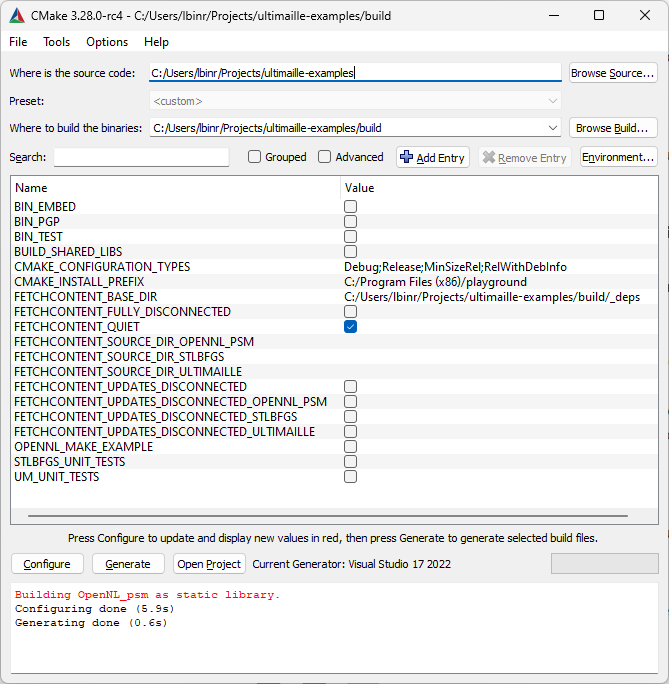Image resolution: width=669 pixels, height=684 pixels.
Task: Enable the Grouped checkbox
Action: pyautogui.click(x=254, y=157)
